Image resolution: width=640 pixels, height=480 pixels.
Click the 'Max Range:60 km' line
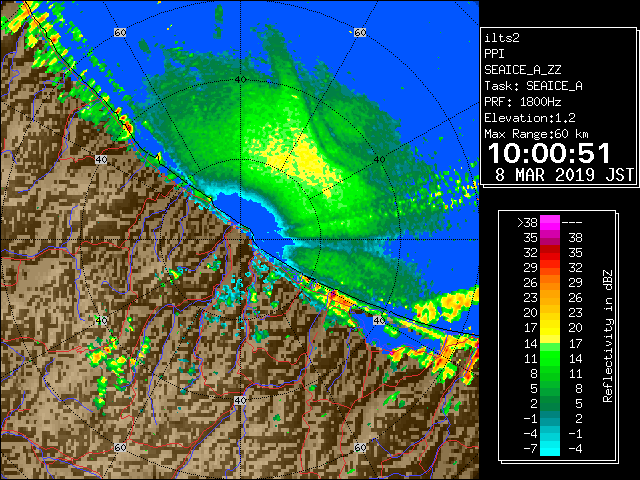[x=536, y=134]
